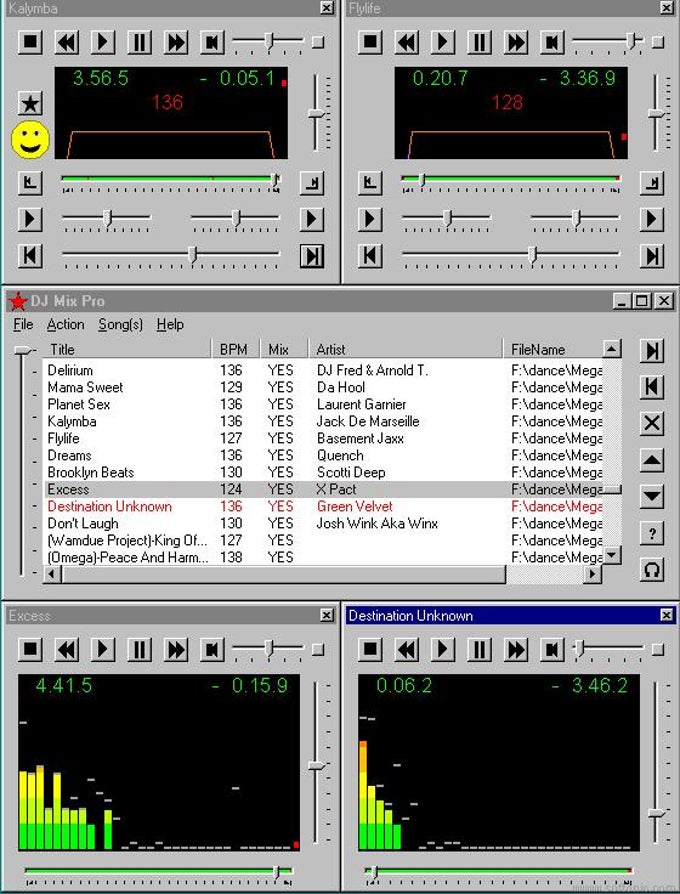Image resolution: width=680 pixels, height=894 pixels.
Task: Open the Help menu
Action: tap(170, 324)
